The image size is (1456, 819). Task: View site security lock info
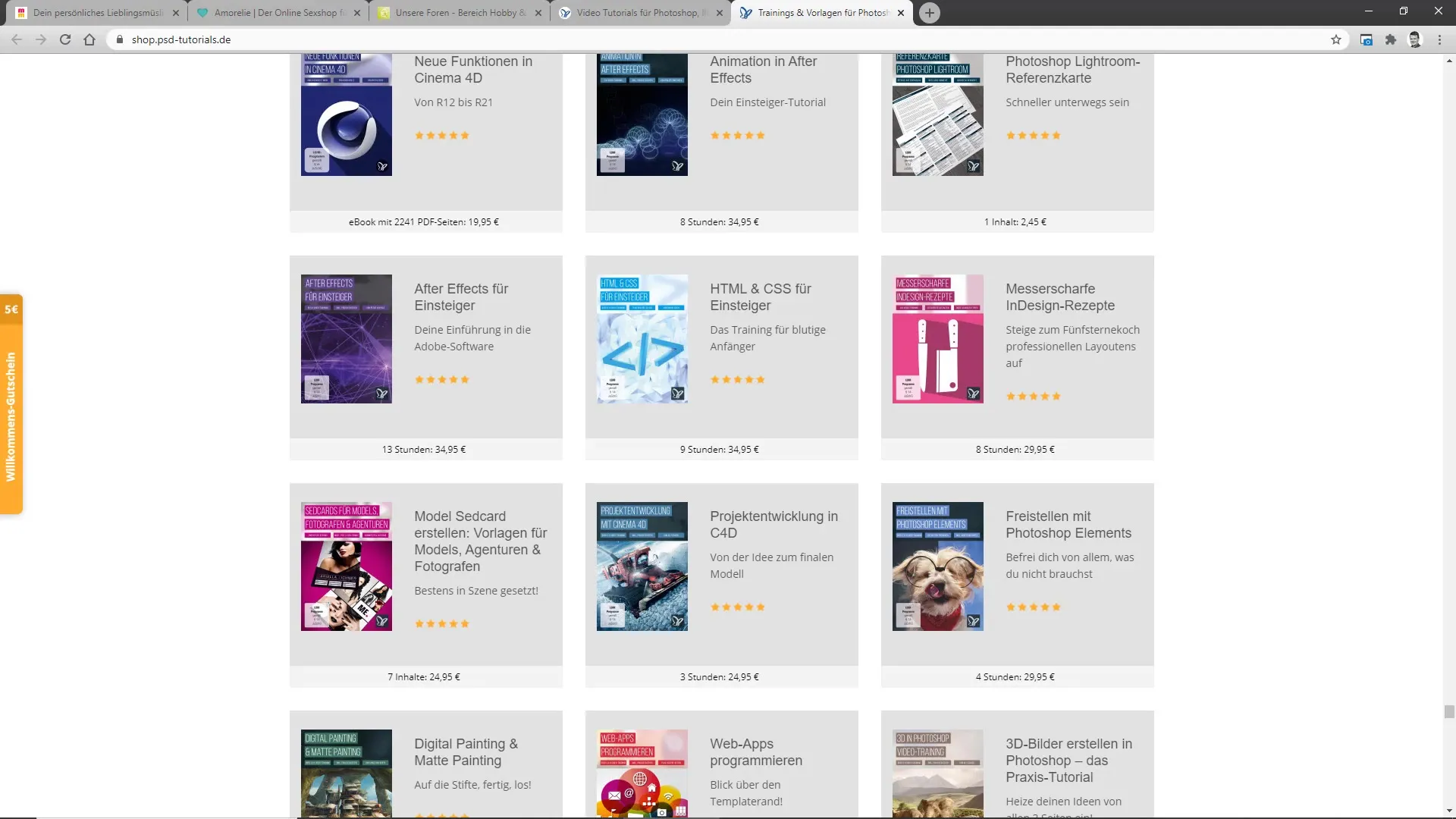(x=120, y=39)
